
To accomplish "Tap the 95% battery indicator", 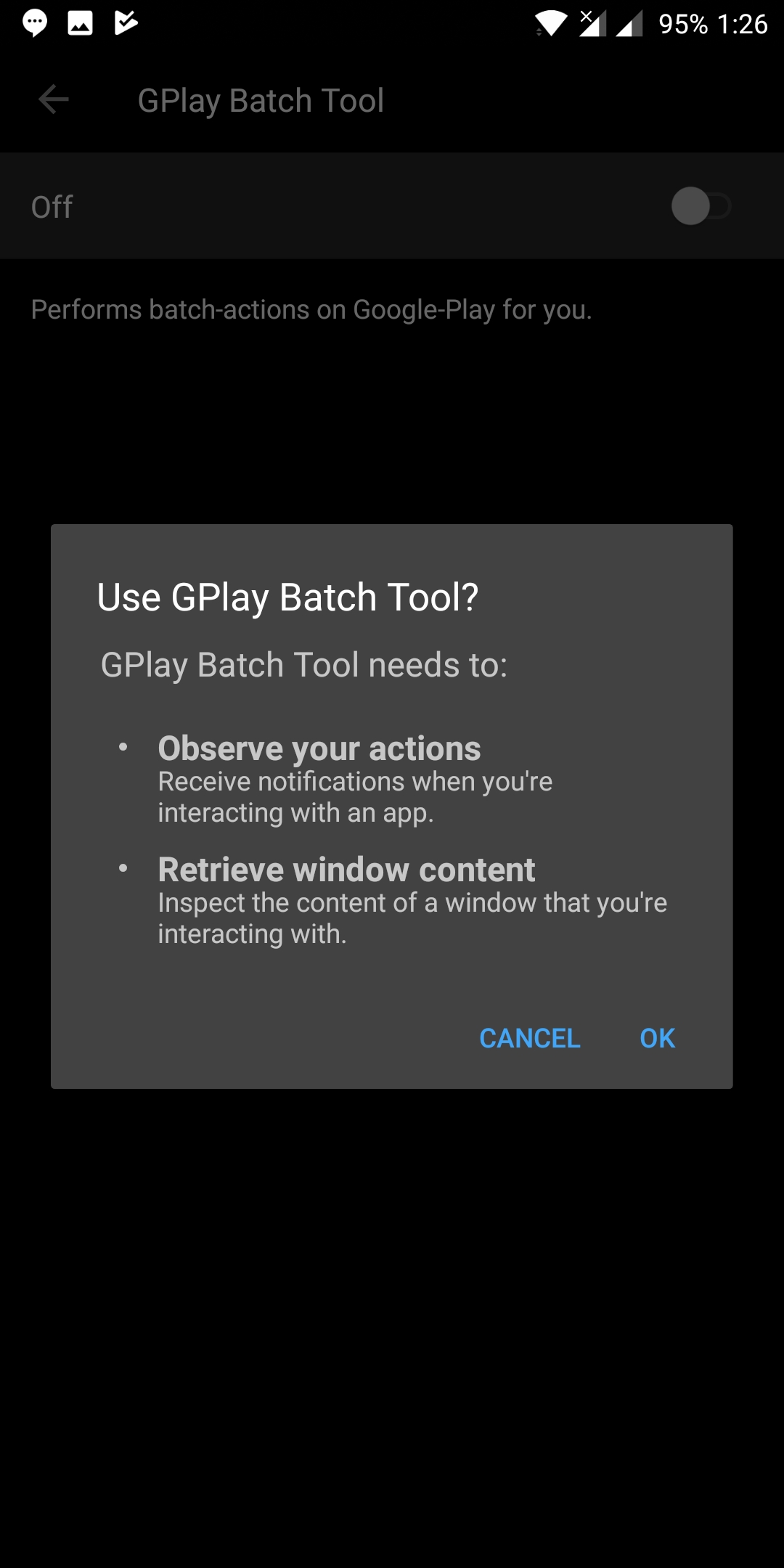I will (683, 24).
